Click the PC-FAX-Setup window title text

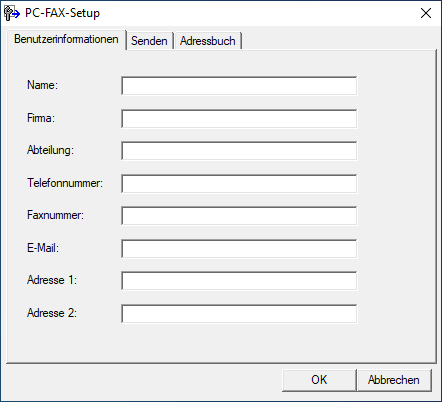tap(62, 13)
